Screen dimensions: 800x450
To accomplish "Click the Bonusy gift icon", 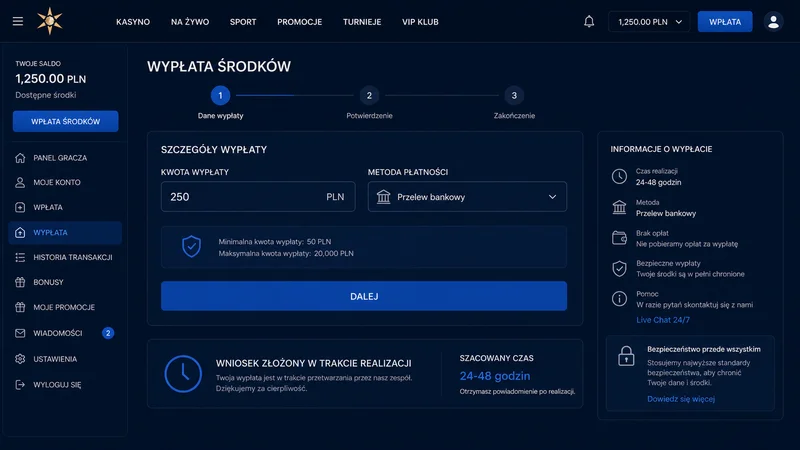I will click(x=20, y=282).
